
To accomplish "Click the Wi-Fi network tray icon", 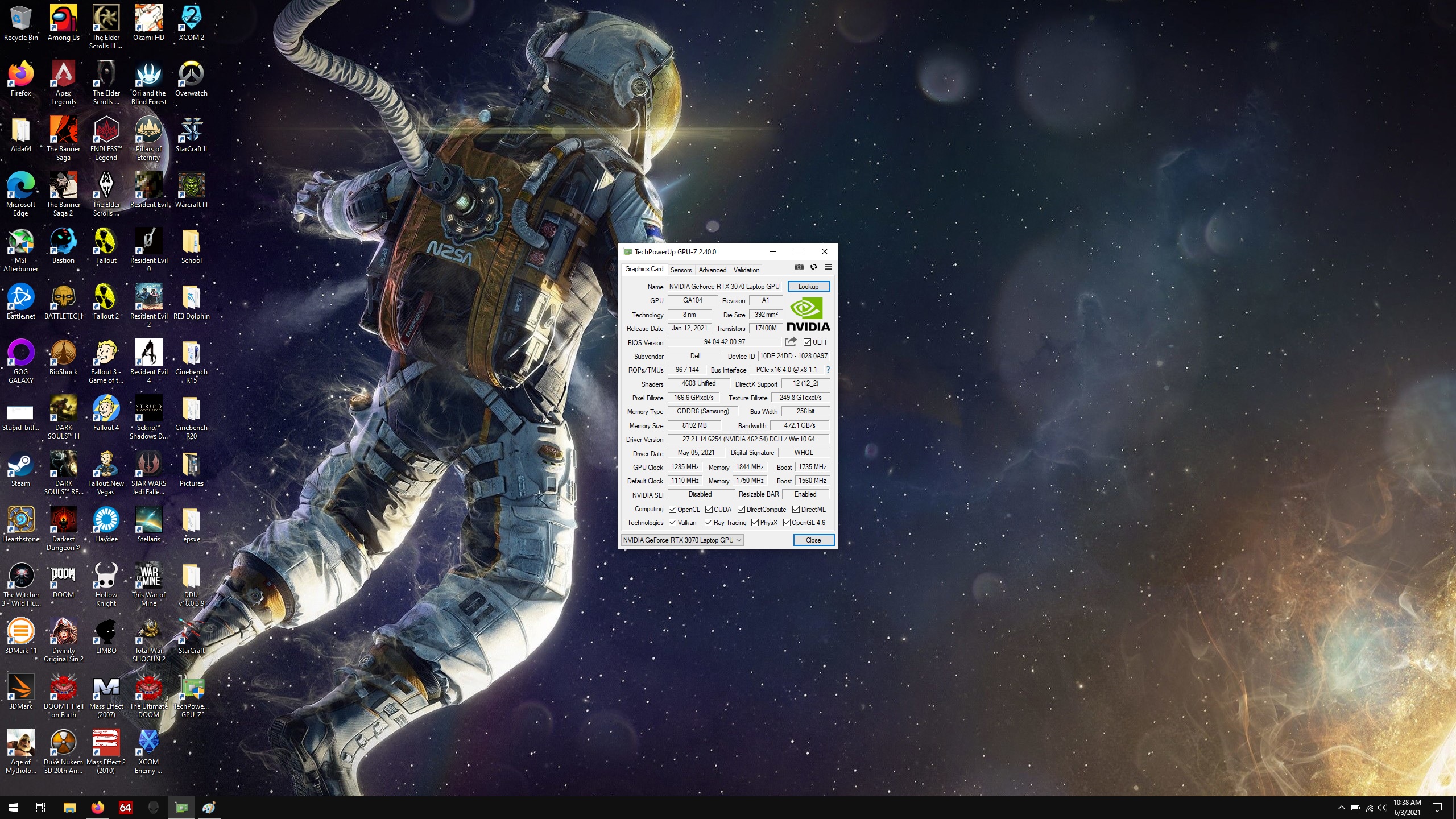I will 1369,808.
